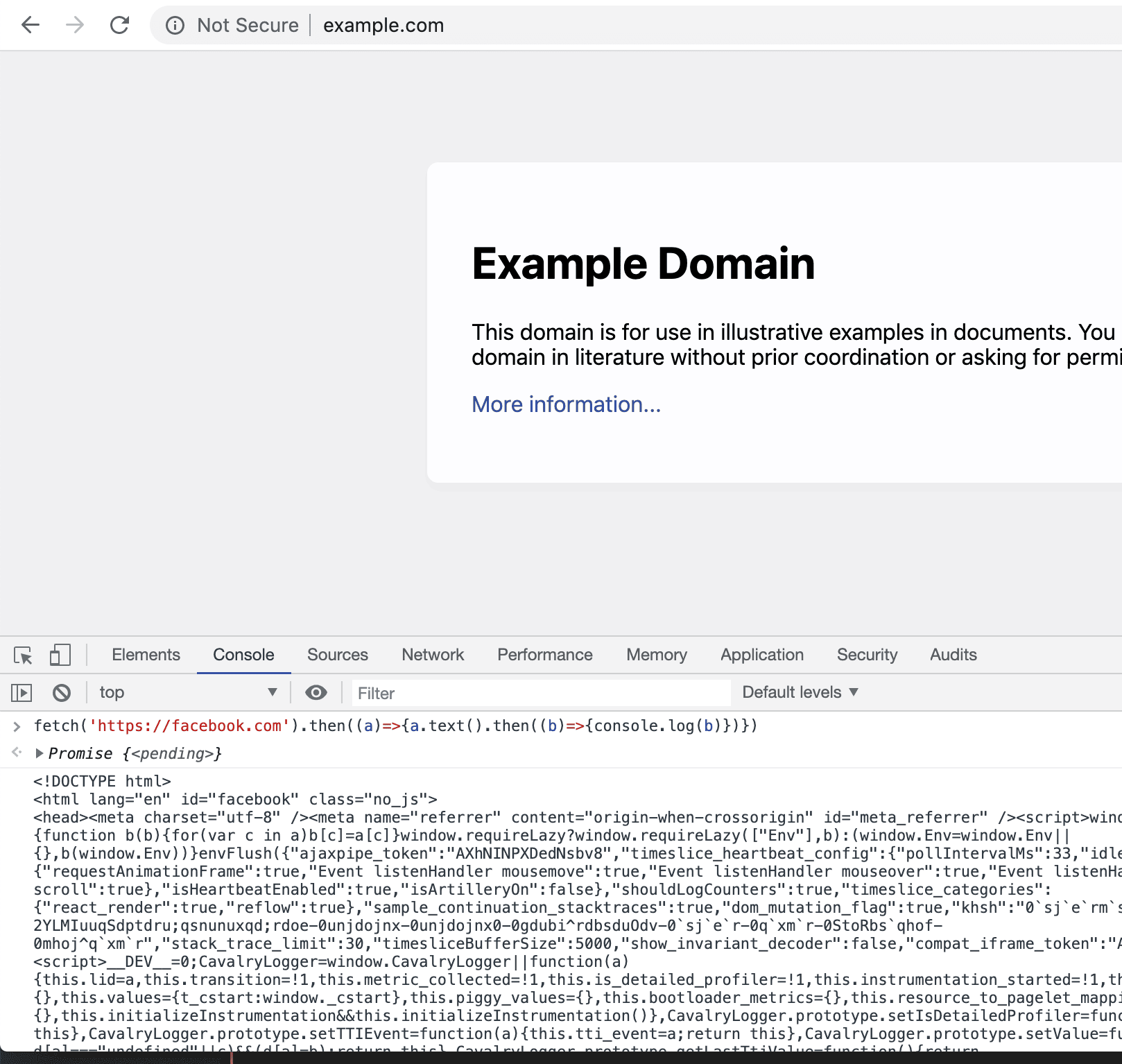Click the address bar URL example.com
1122x1064 pixels.
383,26
